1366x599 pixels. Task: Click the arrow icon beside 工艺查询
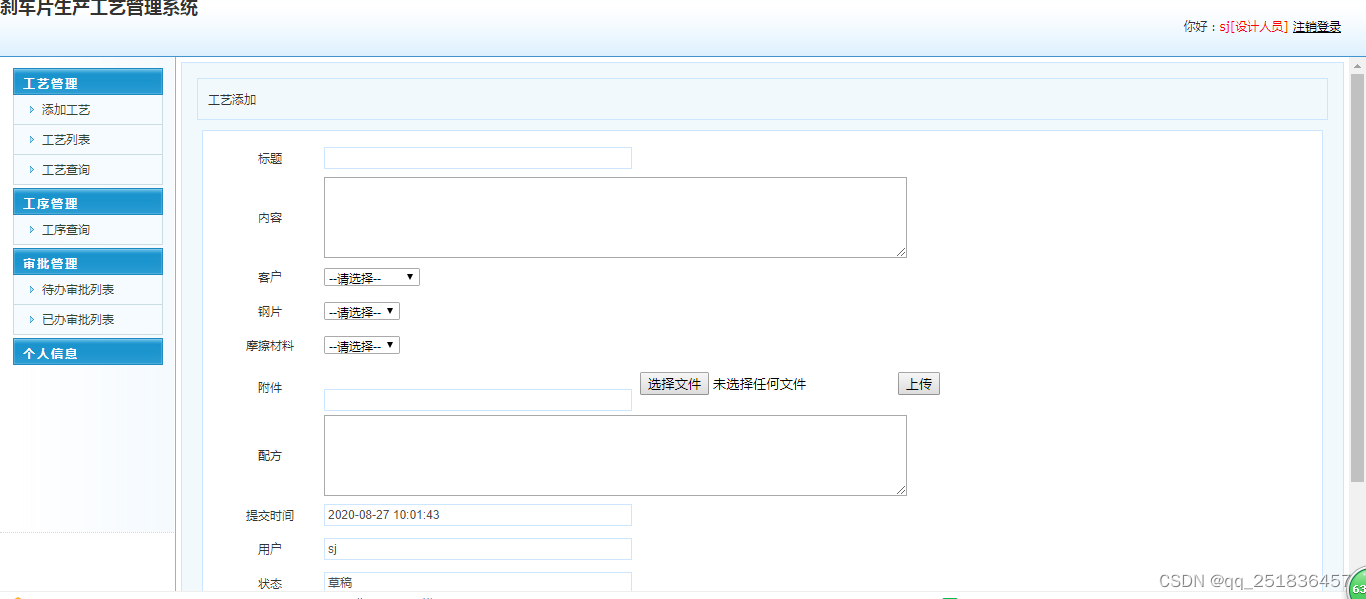(32, 170)
